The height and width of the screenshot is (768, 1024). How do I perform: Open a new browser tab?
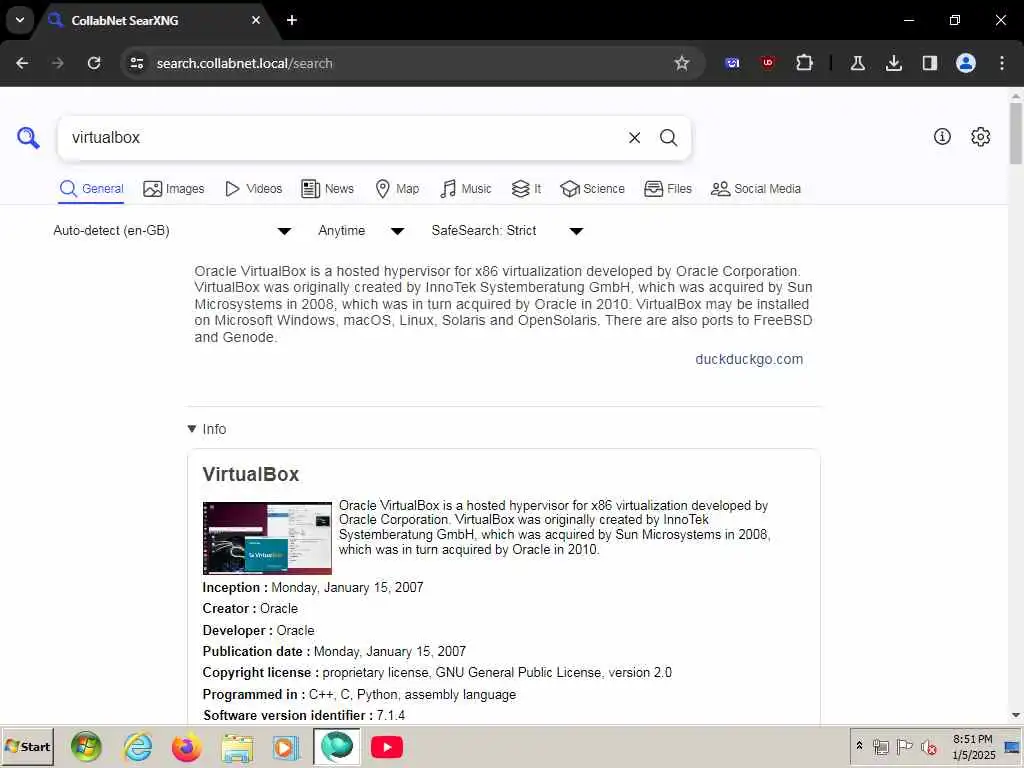click(292, 20)
